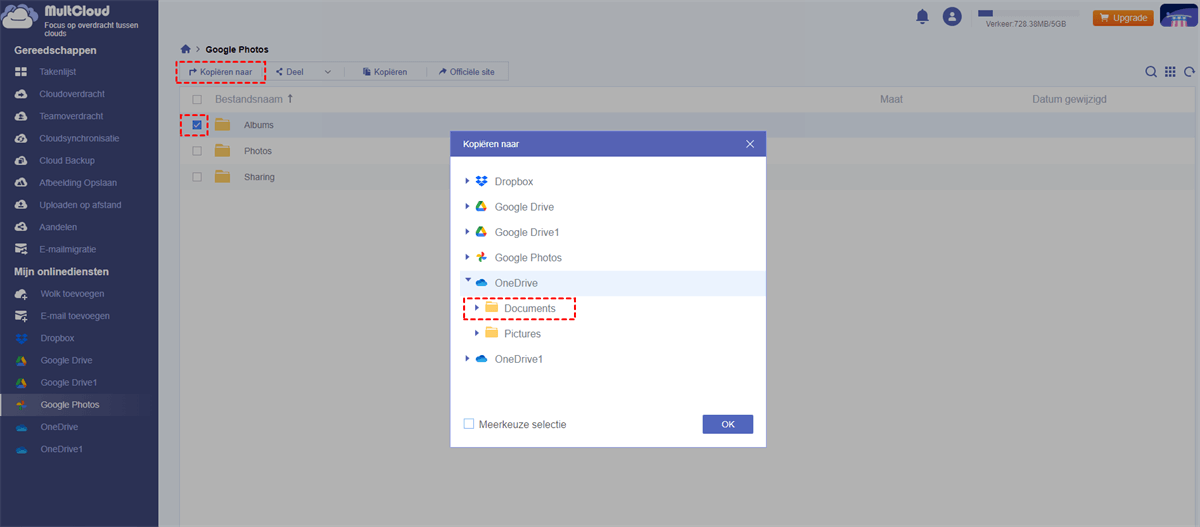Click the holiday banner image top right
This screenshot has height=527, width=1200.
(x=1179, y=17)
